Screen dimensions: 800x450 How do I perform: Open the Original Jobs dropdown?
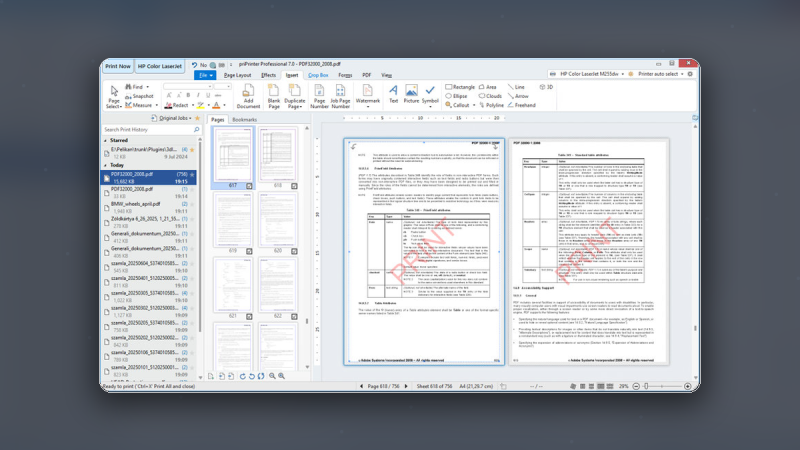tap(172, 118)
